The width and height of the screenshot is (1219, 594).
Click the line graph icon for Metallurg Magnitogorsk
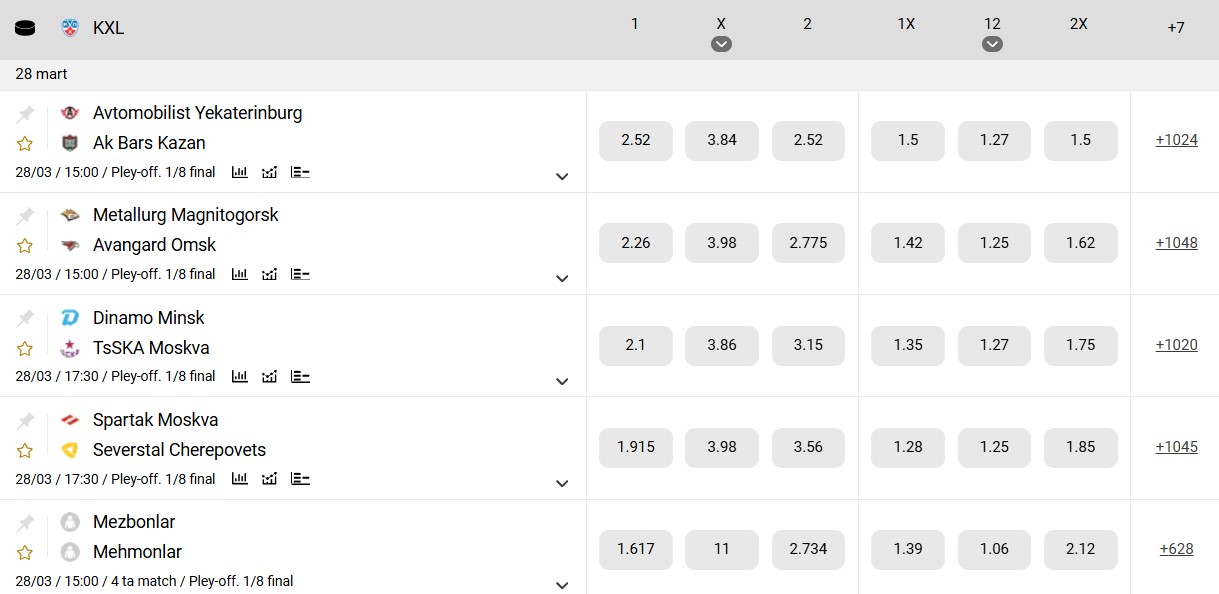click(269, 274)
